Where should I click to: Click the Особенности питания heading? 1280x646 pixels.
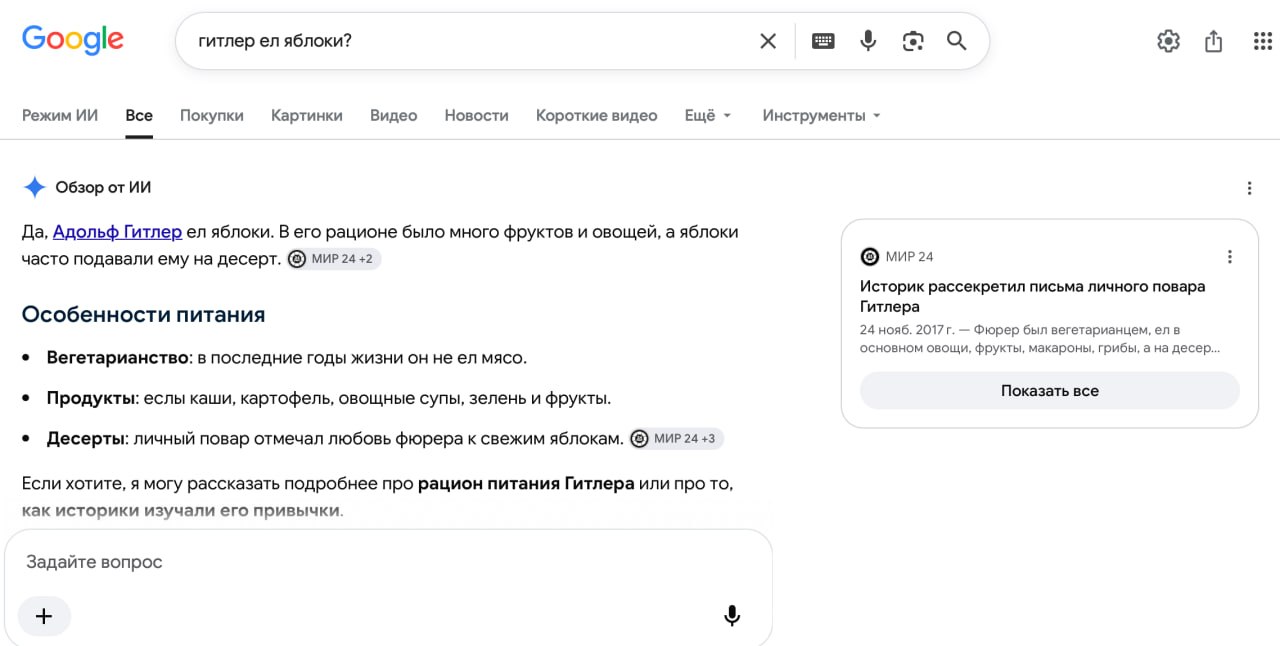143,315
